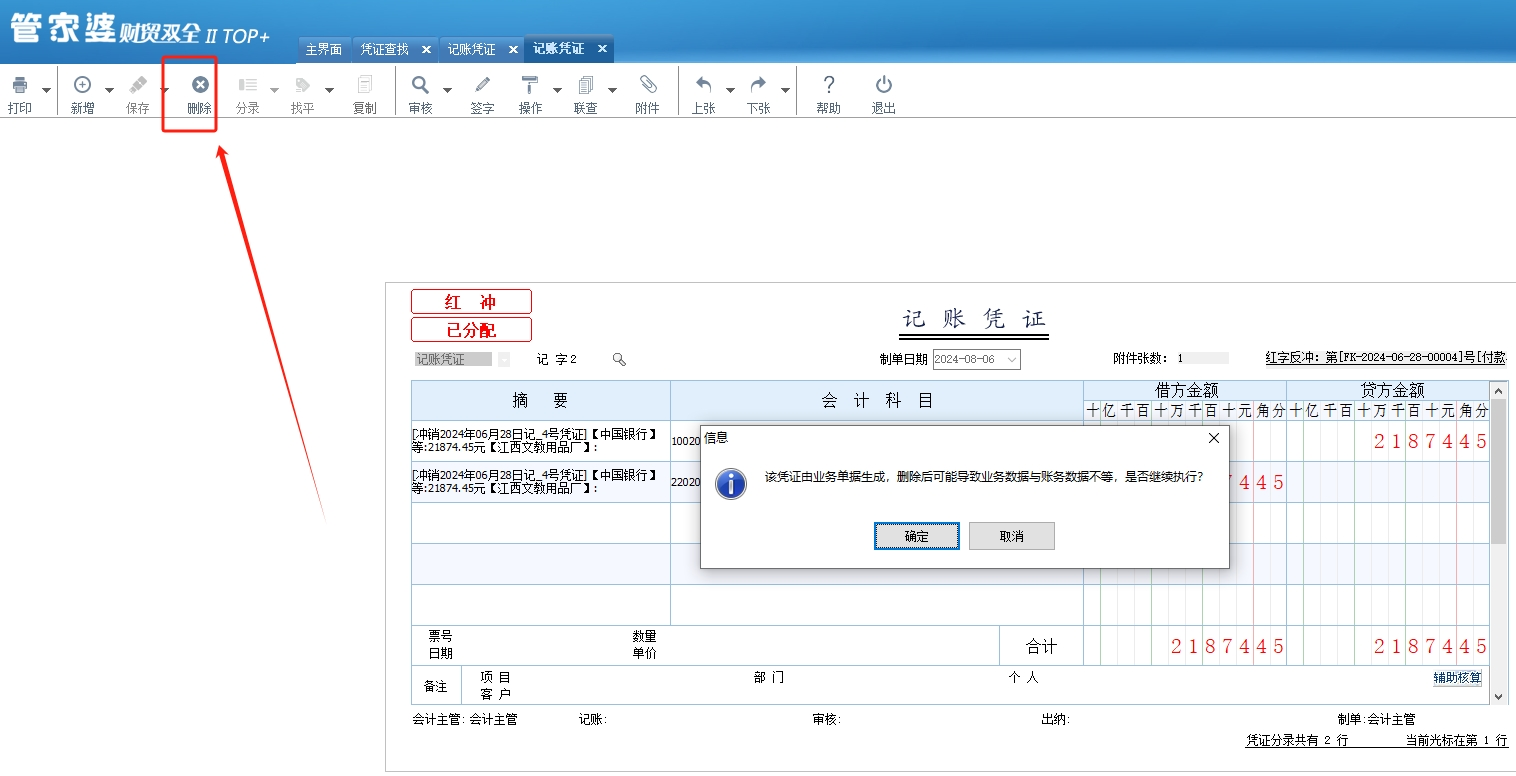Click magnifier icon next to 记字2
Image resolution: width=1516 pixels, height=776 pixels.
[619, 359]
